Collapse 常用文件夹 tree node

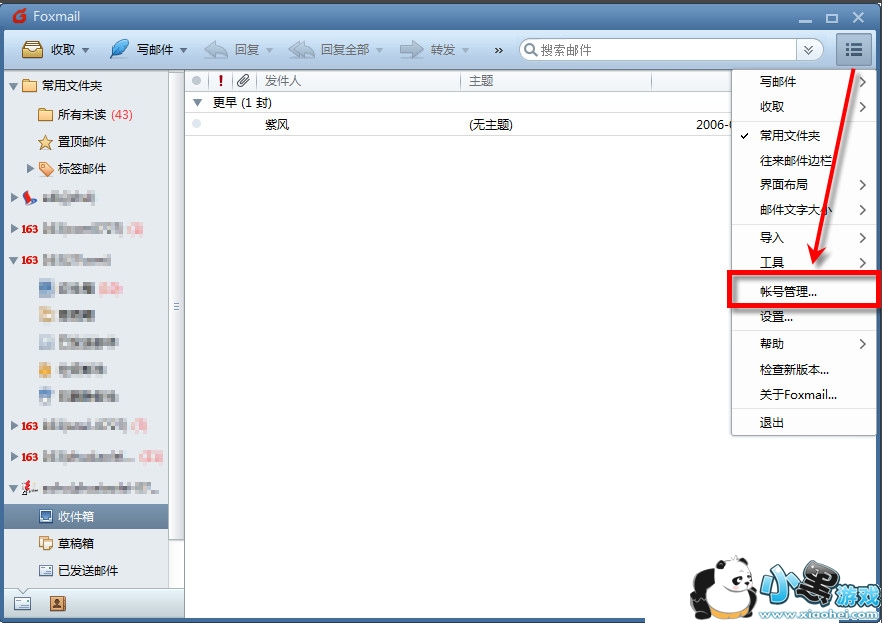pos(14,86)
